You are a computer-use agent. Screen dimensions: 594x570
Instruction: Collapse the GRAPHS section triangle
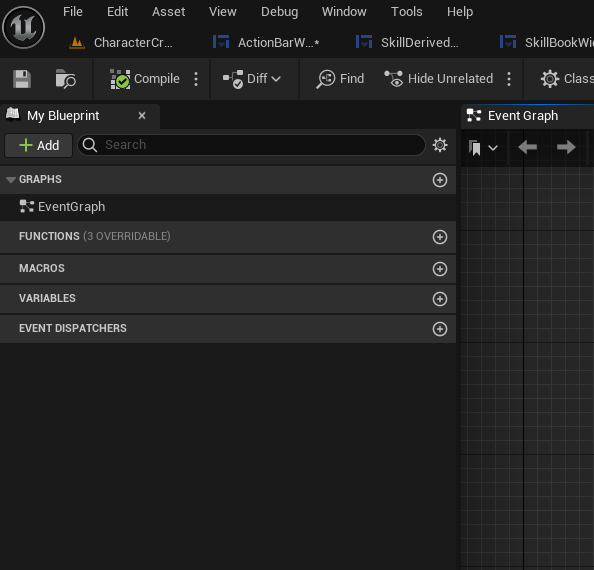coord(11,180)
